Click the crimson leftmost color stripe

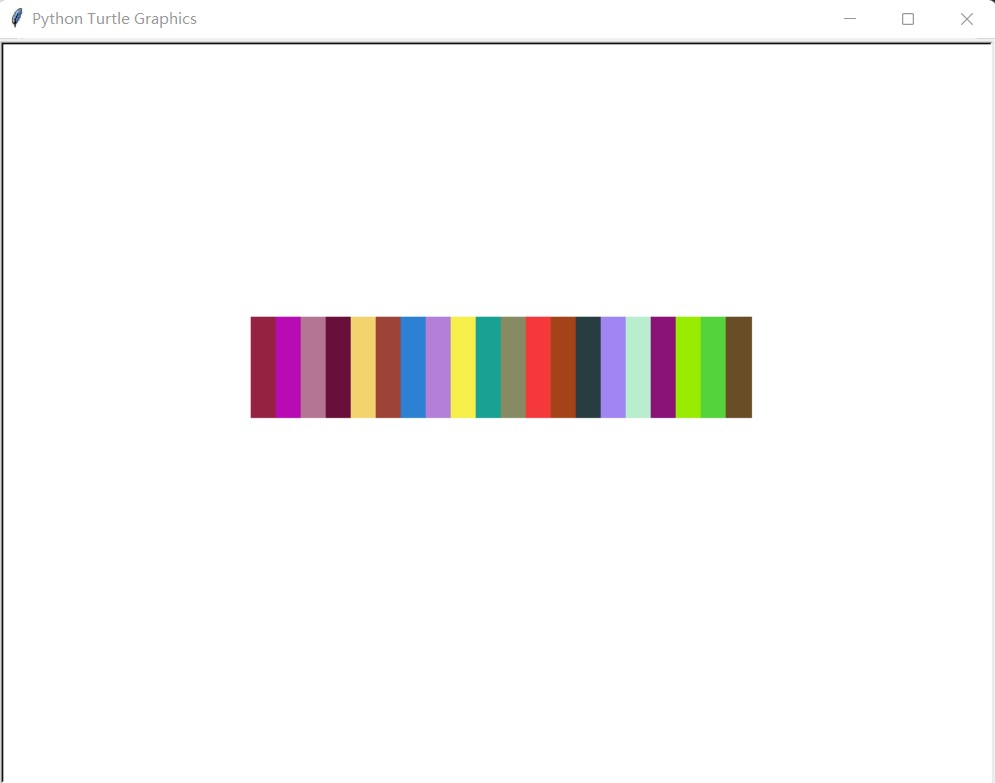[x=263, y=367]
